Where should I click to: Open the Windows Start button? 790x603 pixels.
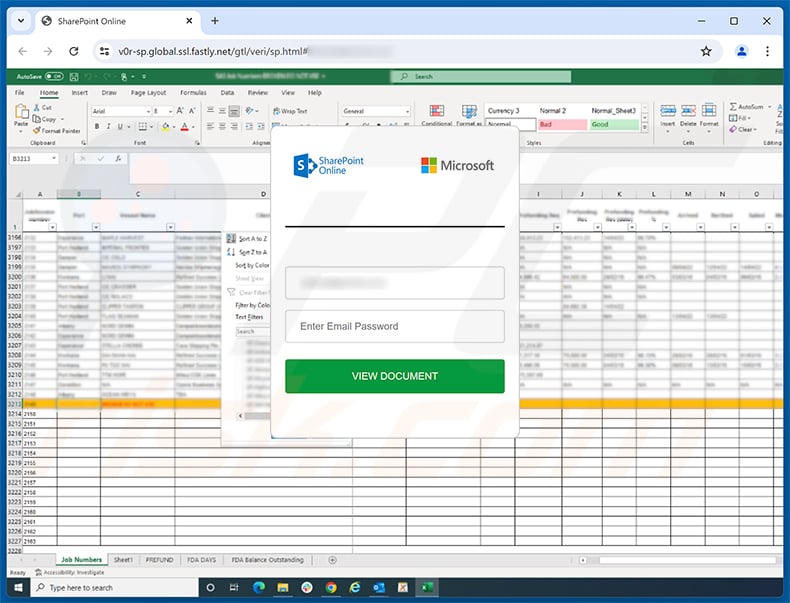[19, 587]
